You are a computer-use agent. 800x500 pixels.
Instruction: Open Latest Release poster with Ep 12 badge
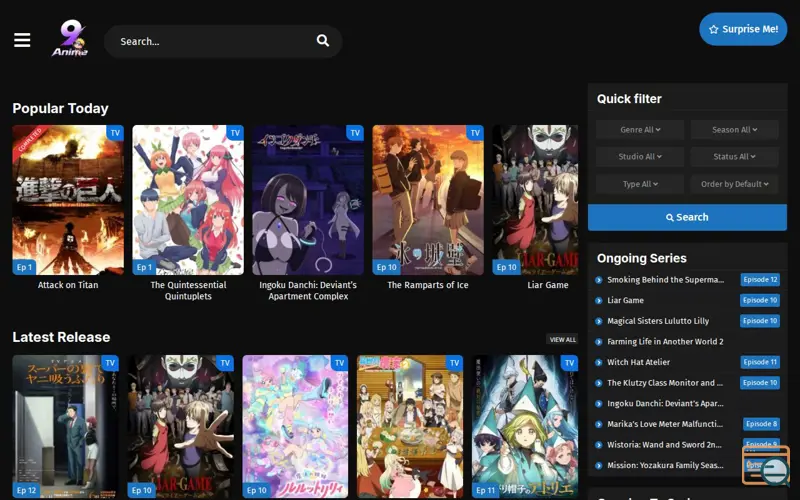[x=65, y=427]
